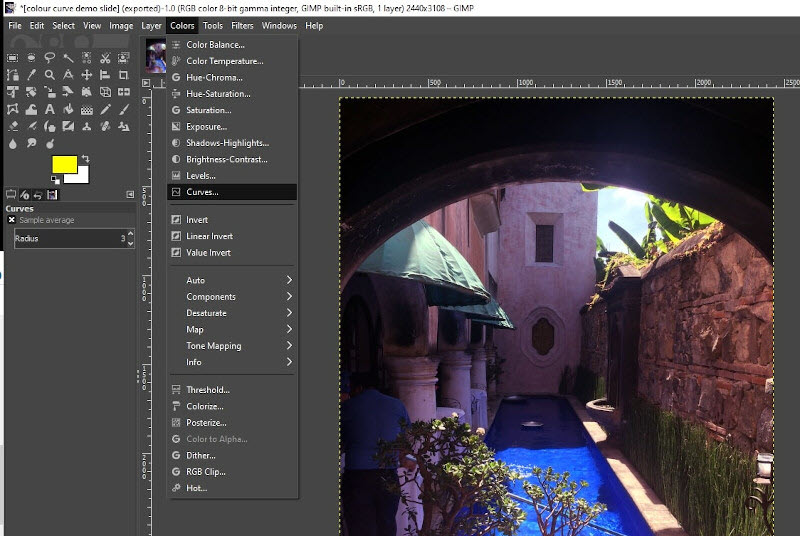Select the Paths tool
Viewport: 800px width, 536px height.
[x=12, y=75]
